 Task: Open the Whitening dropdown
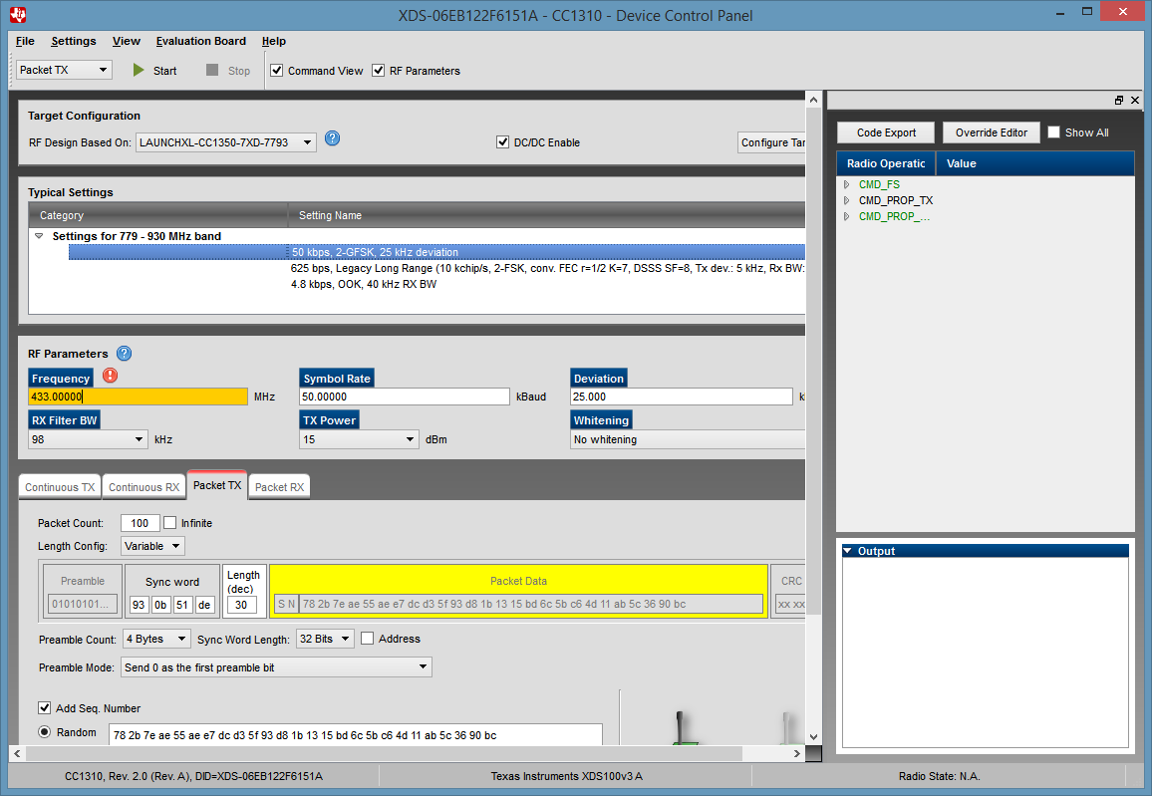pos(688,439)
